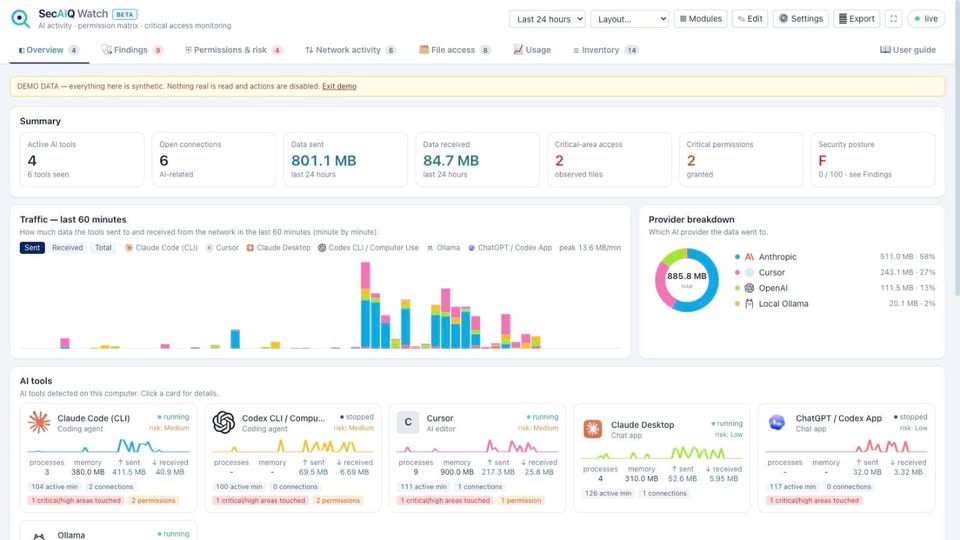Click the OpenAI logo in Provider breakdown
The image size is (960, 540).
point(749,288)
